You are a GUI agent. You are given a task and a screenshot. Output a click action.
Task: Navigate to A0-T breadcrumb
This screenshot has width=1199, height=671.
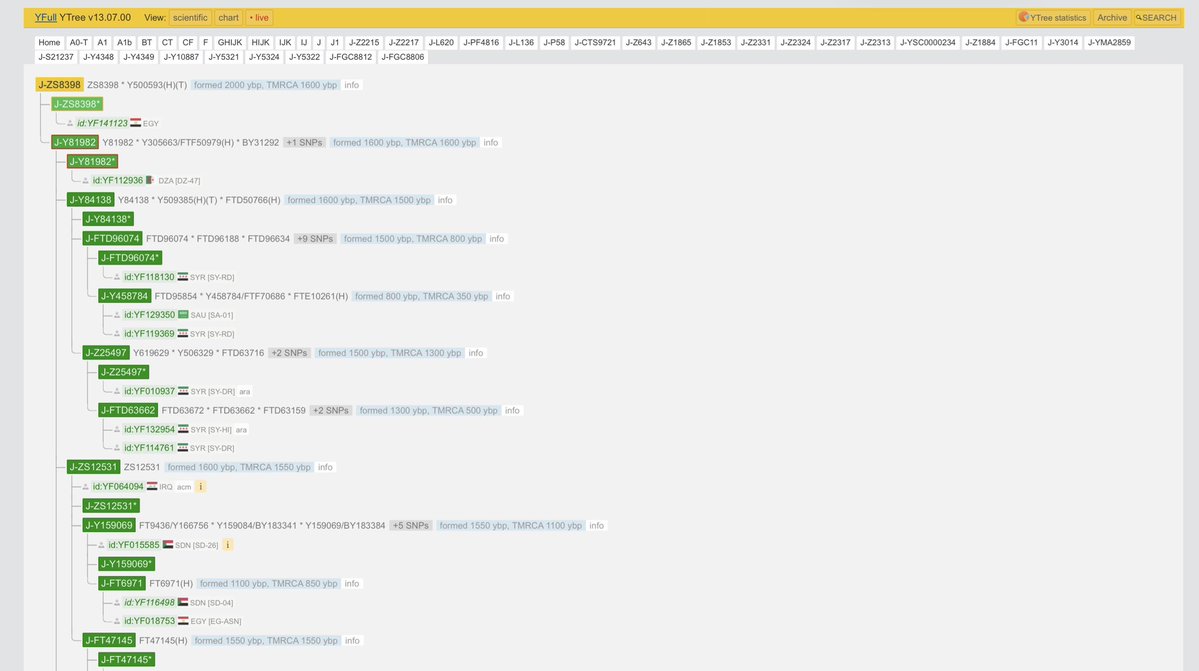point(79,42)
